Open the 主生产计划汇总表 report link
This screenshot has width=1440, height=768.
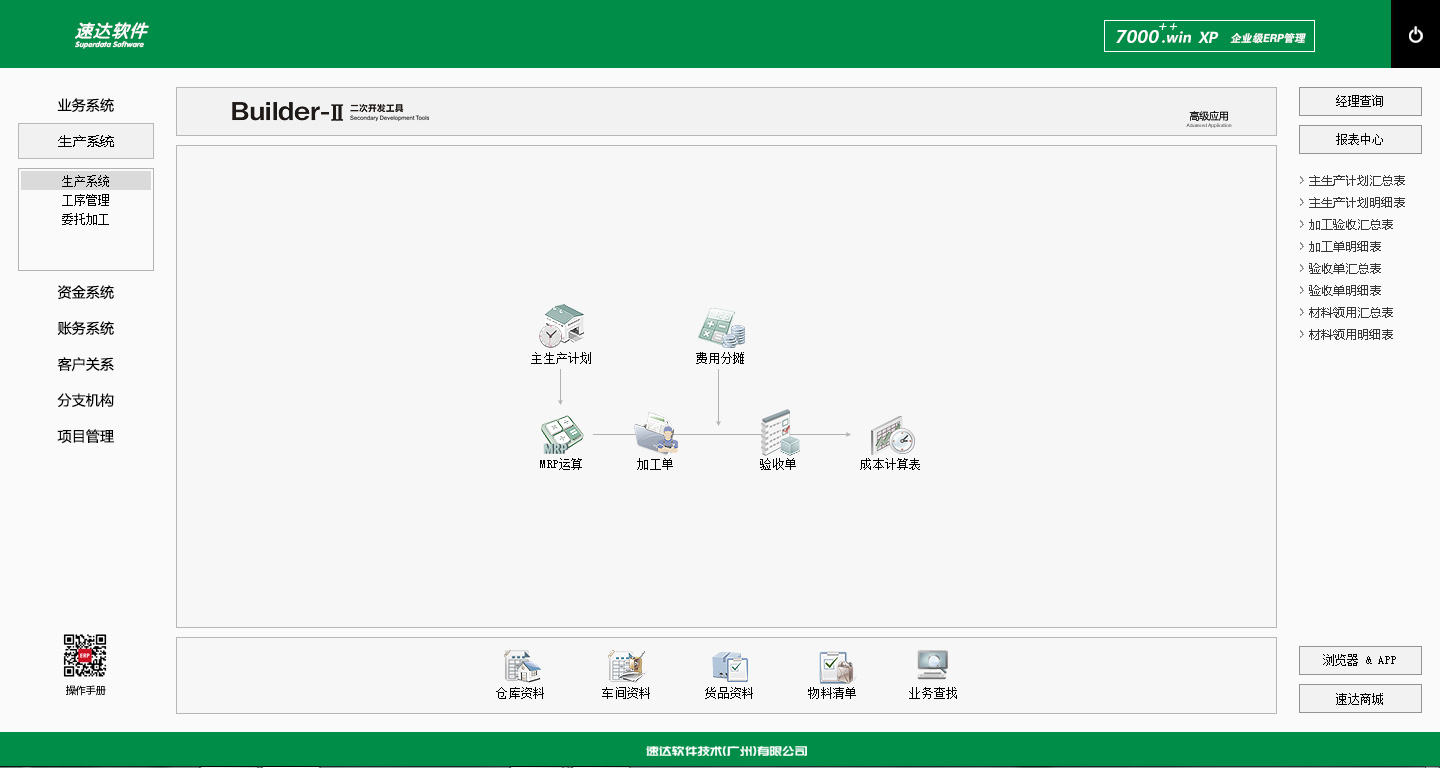tap(1356, 181)
